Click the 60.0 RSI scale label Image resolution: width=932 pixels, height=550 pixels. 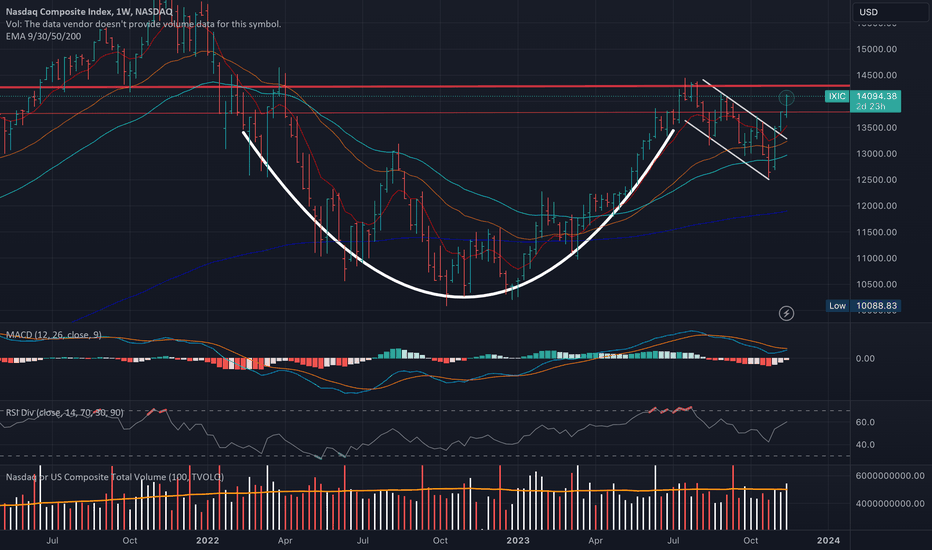click(x=865, y=422)
